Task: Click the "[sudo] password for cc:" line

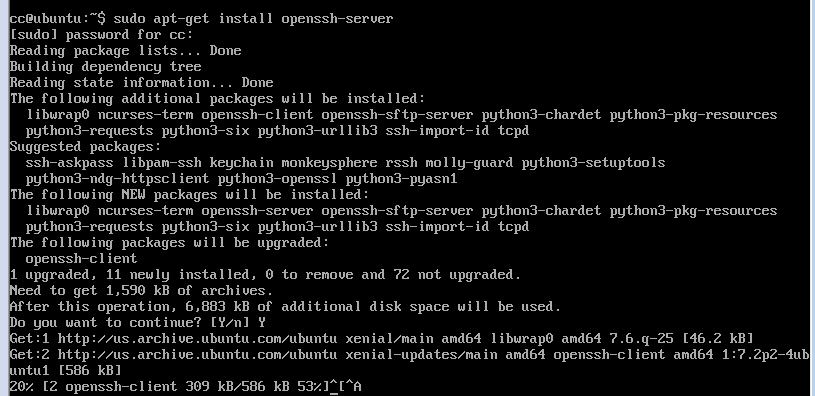Action: coord(101,35)
